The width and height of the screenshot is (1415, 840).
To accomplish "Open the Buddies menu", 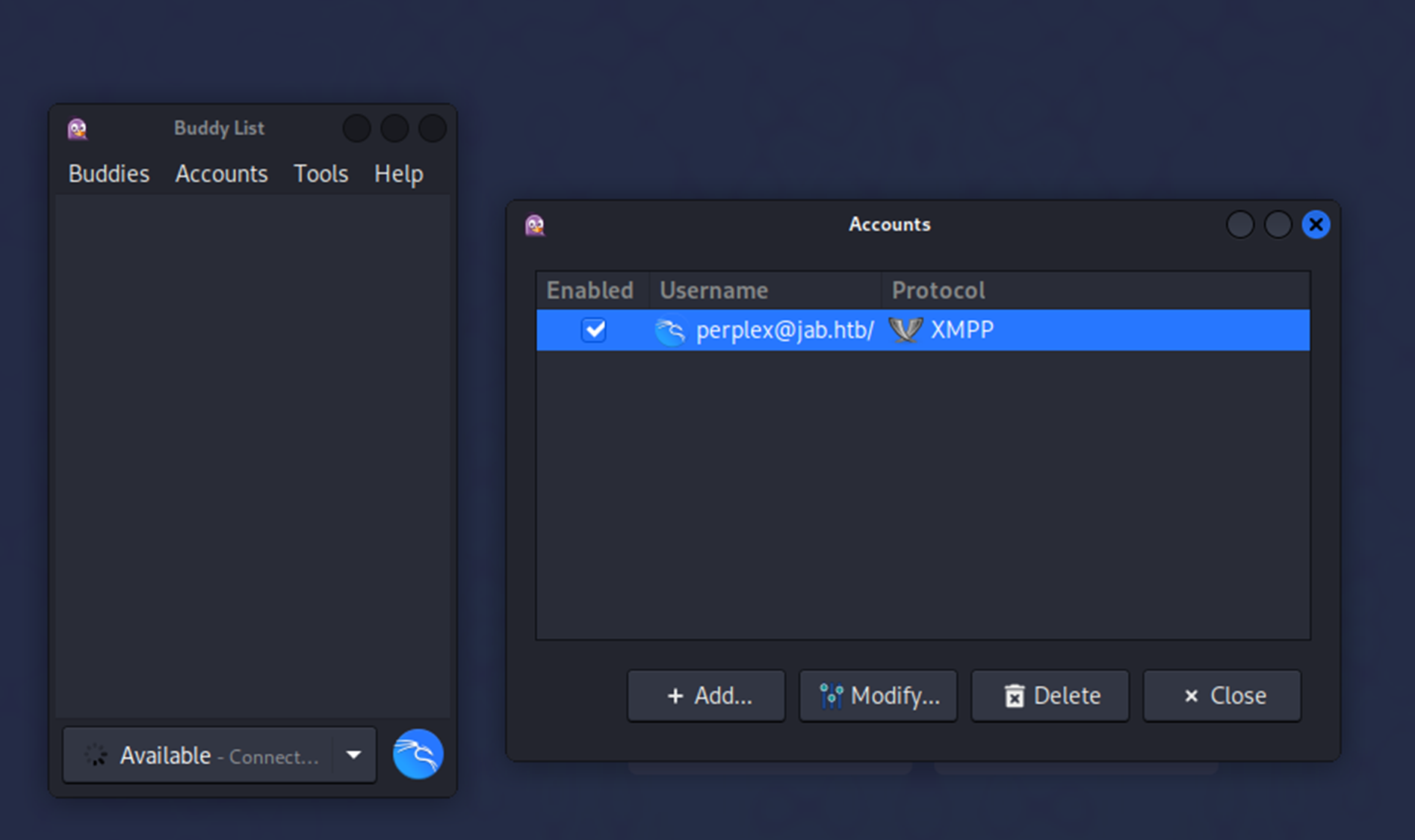I will coord(109,174).
